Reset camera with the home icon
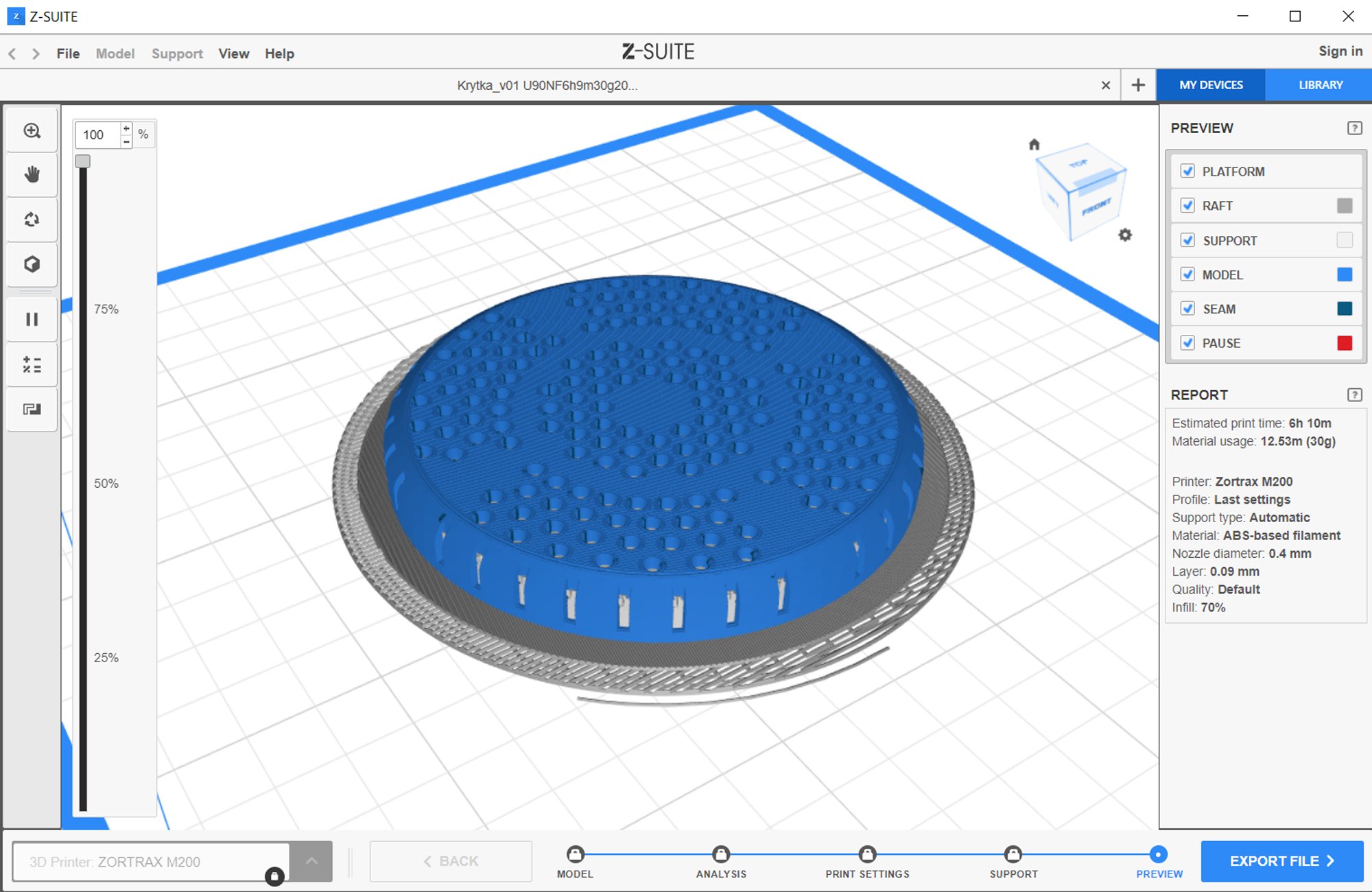Image resolution: width=1372 pixels, height=892 pixels. (x=1034, y=144)
